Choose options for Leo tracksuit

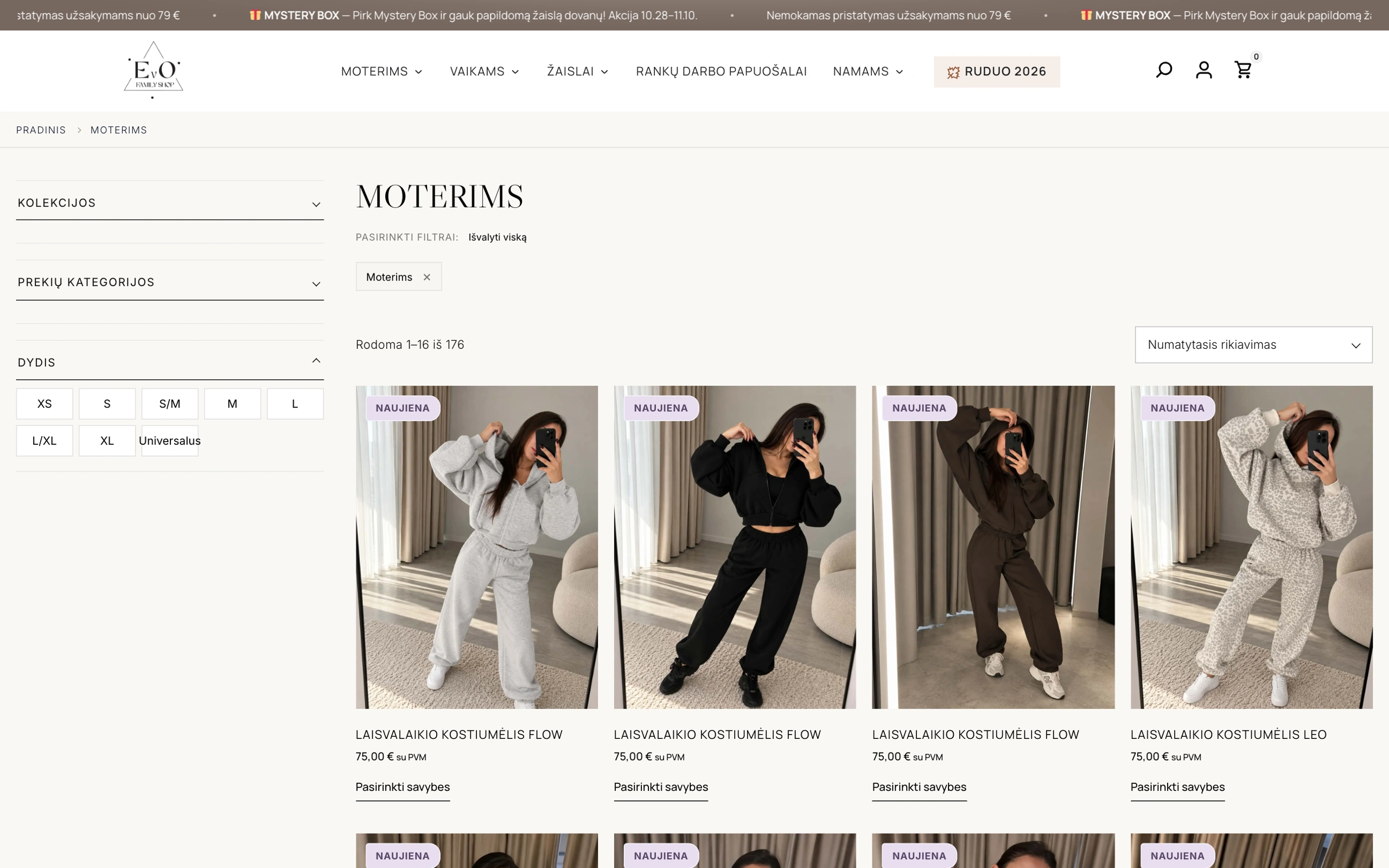[1177, 788]
